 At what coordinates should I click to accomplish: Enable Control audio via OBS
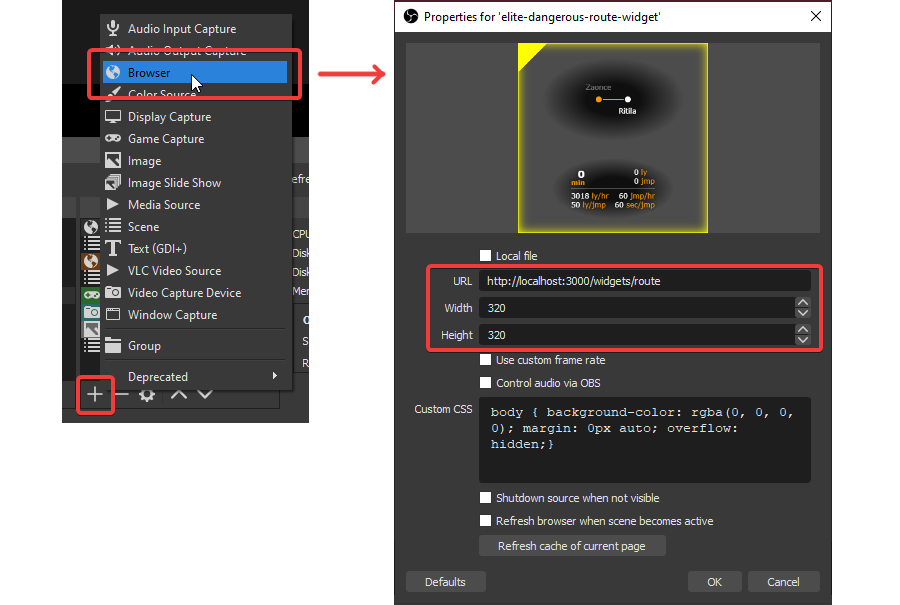[x=486, y=383]
